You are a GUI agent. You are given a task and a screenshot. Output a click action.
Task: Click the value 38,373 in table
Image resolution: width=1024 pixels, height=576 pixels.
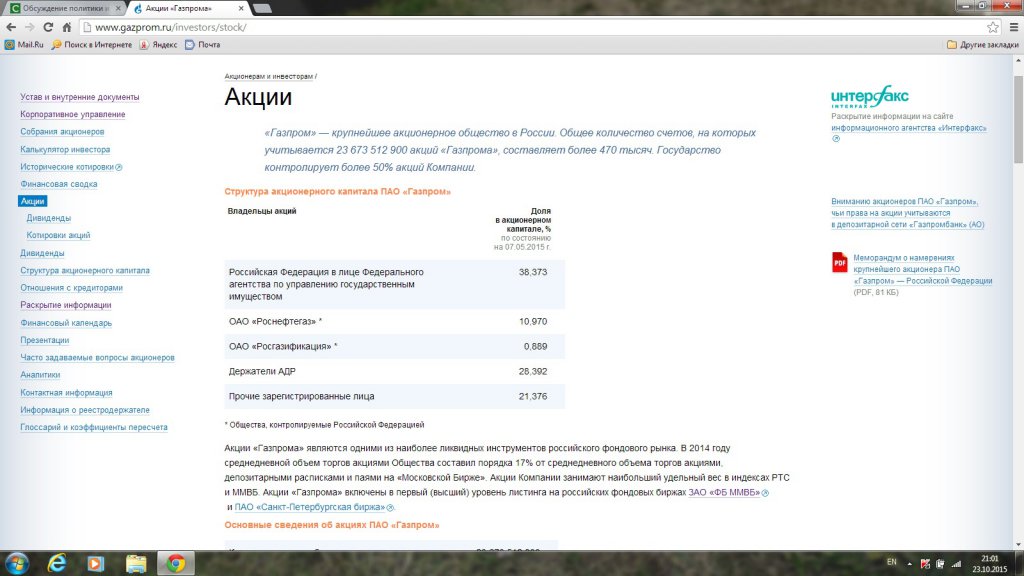(x=533, y=272)
